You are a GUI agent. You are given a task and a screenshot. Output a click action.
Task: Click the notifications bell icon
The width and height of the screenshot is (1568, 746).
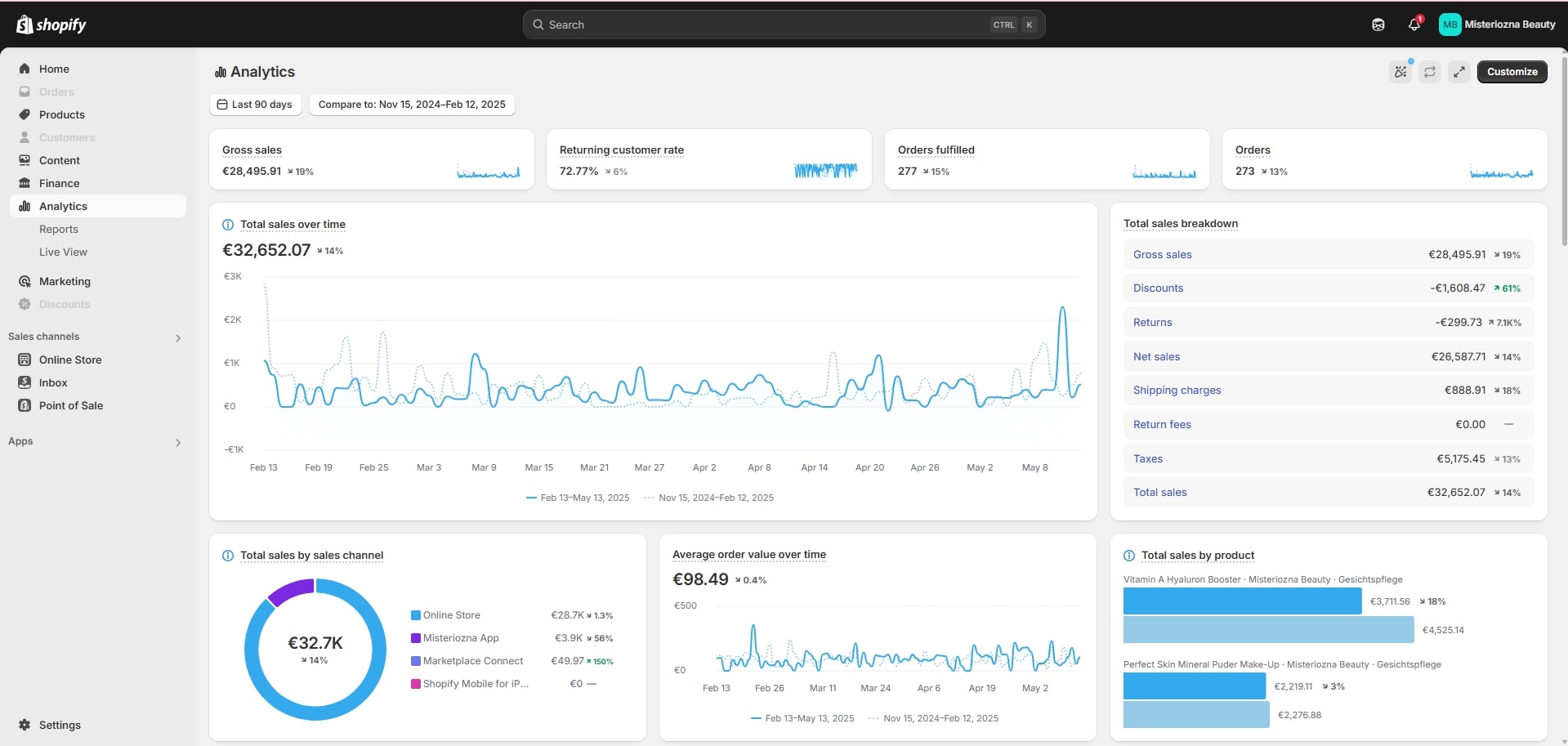1414,25
